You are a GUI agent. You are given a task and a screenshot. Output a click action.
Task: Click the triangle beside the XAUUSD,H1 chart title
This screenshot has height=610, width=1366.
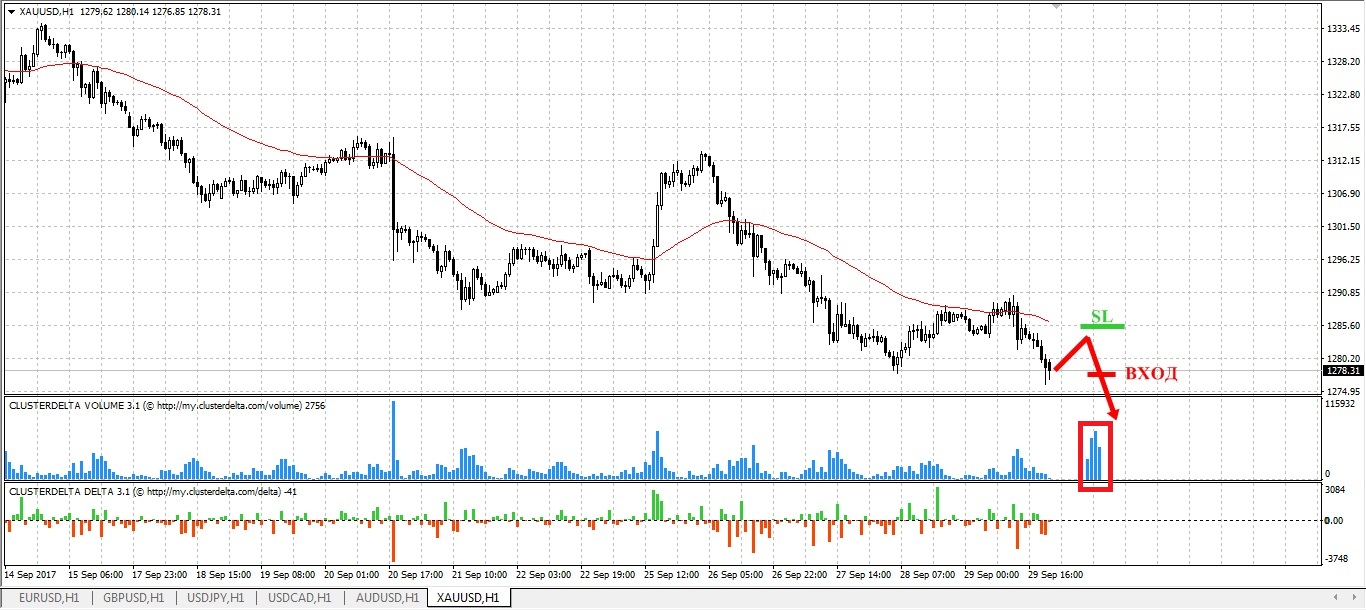tap(11, 11)
